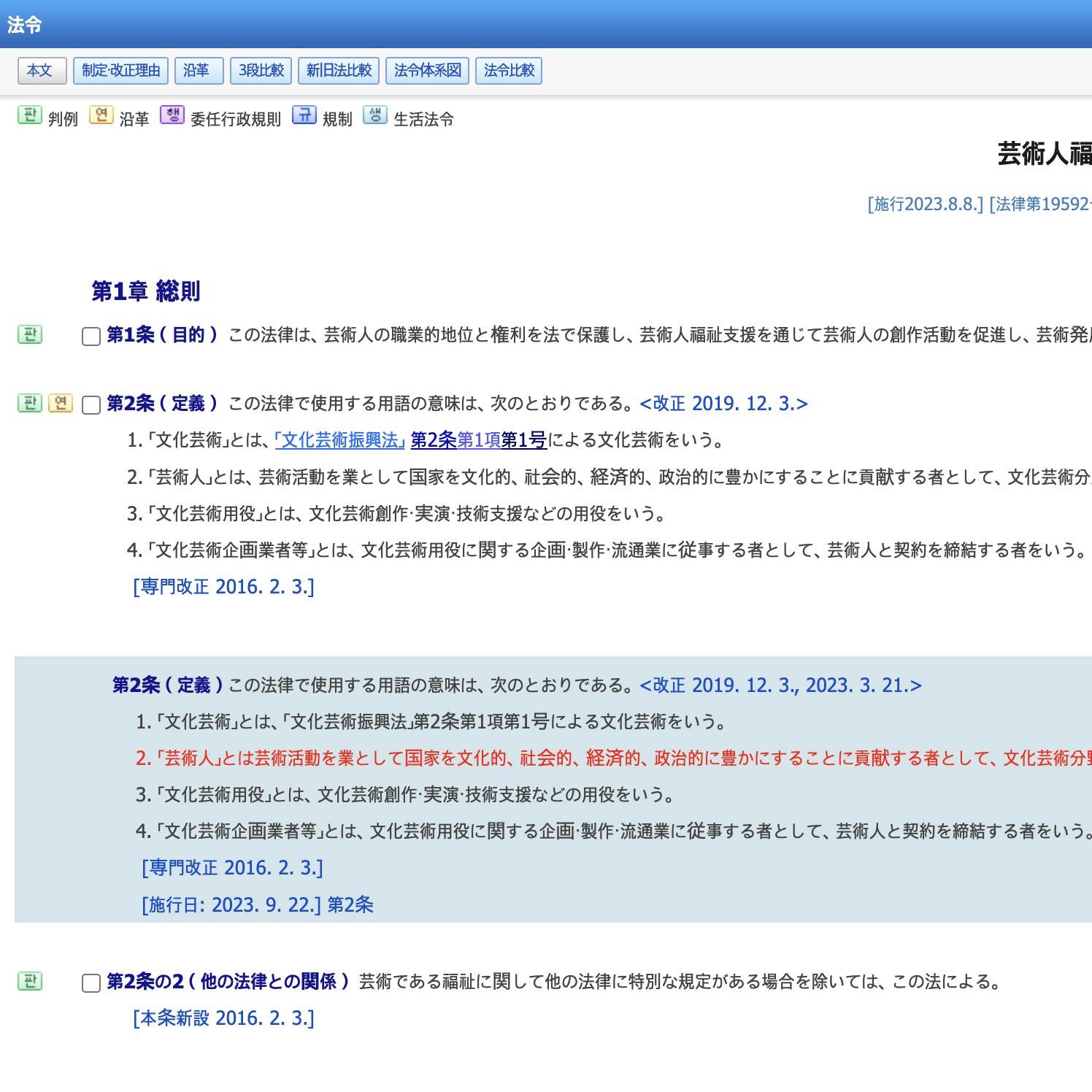Click the 判例 icon beside 第2条 (定義)
This screenshot has height=1092, width=1092.
pos(30,403)
